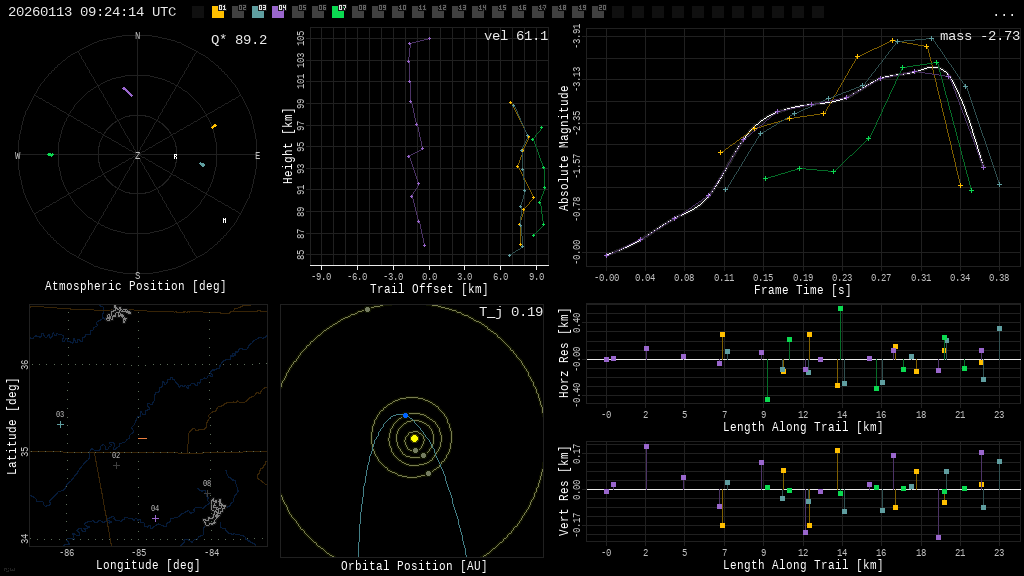Viewport: 1024px width, 576px height.
Task: Select station 08 cross on the map
Action: 207,493
